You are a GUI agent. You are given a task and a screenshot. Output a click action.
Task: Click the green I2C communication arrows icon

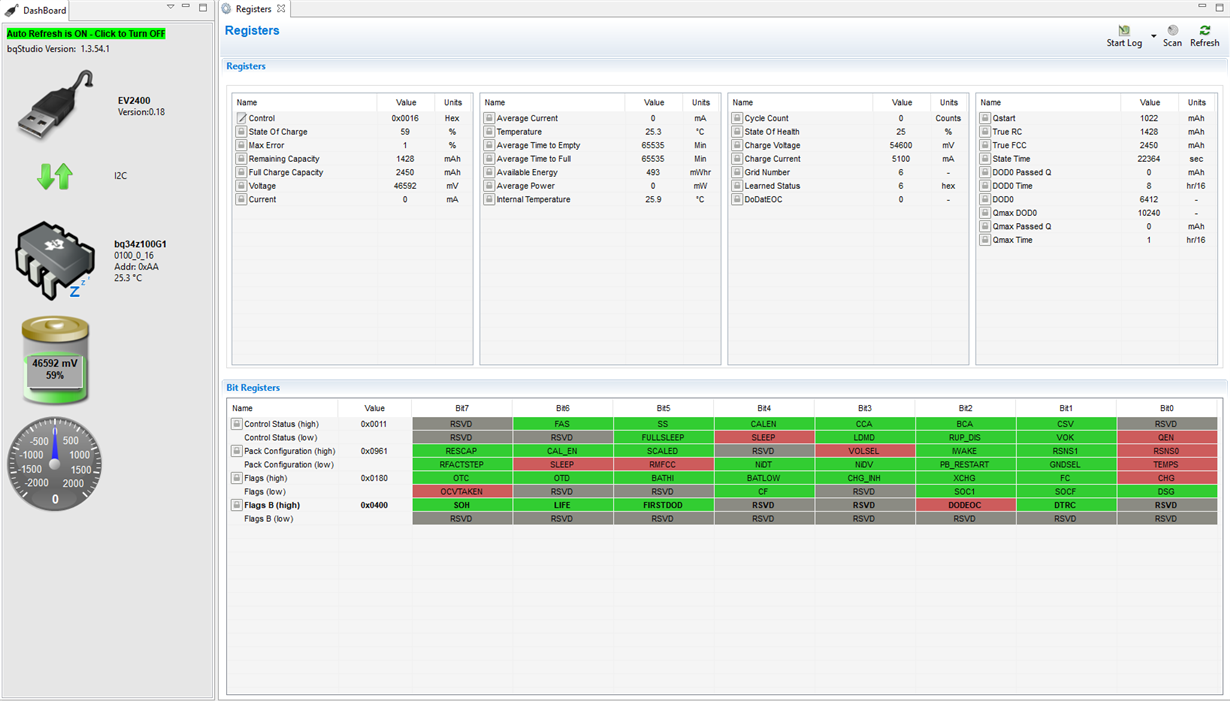pos(55,176)
